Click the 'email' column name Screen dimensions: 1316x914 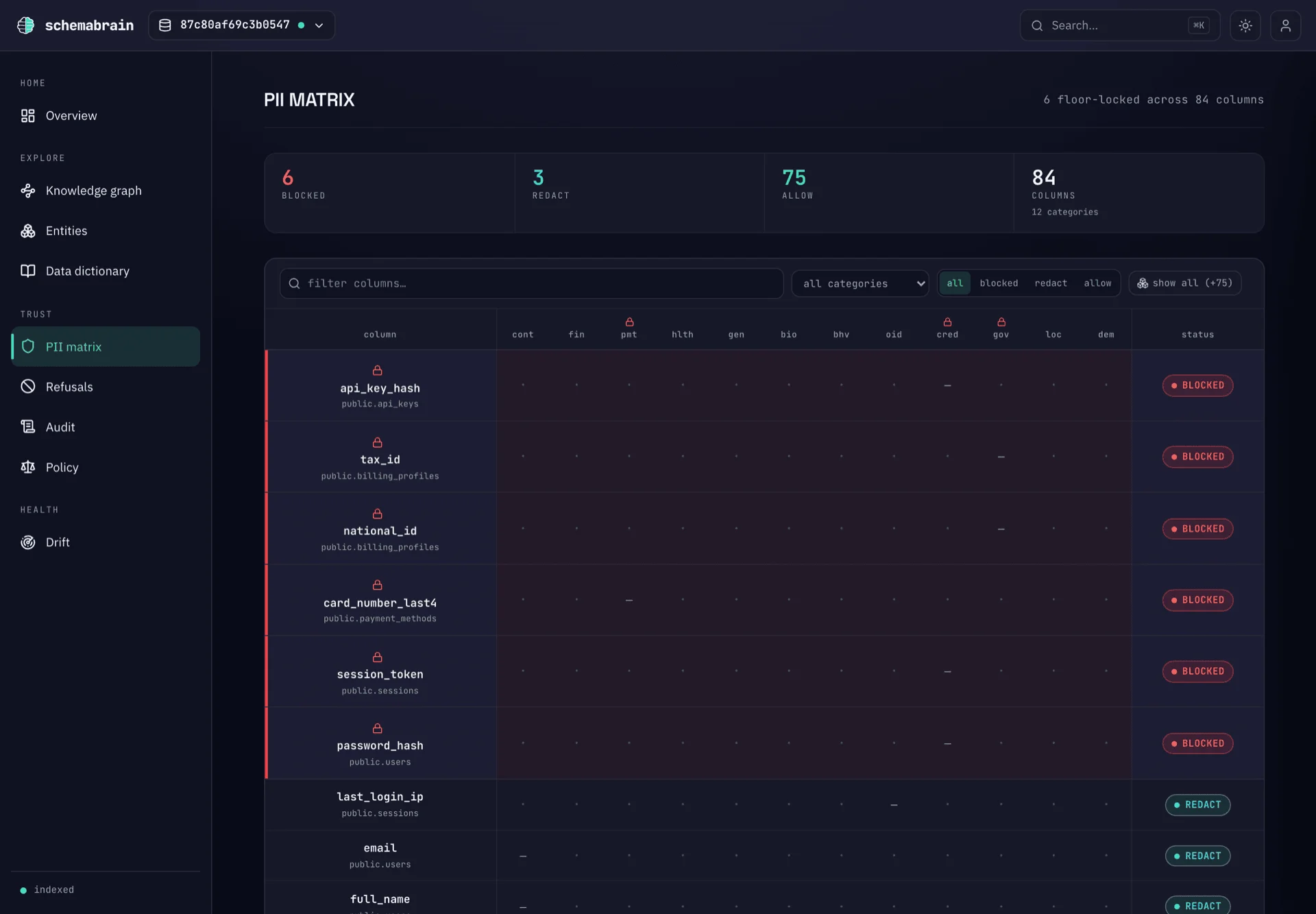(x=380, y=848)
